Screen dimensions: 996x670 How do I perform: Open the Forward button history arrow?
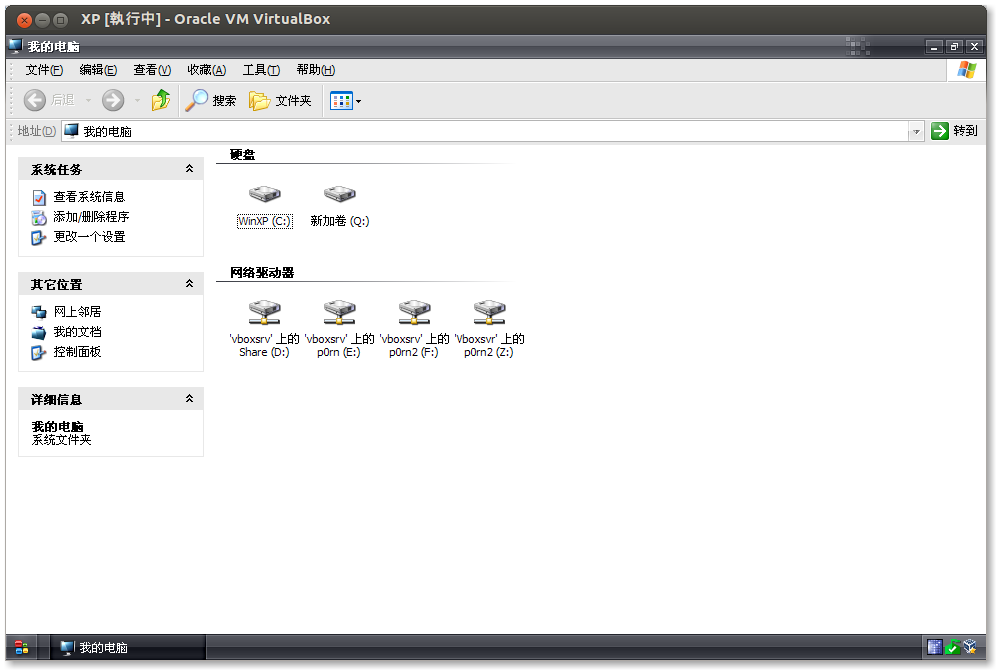(x=137, y=100)
